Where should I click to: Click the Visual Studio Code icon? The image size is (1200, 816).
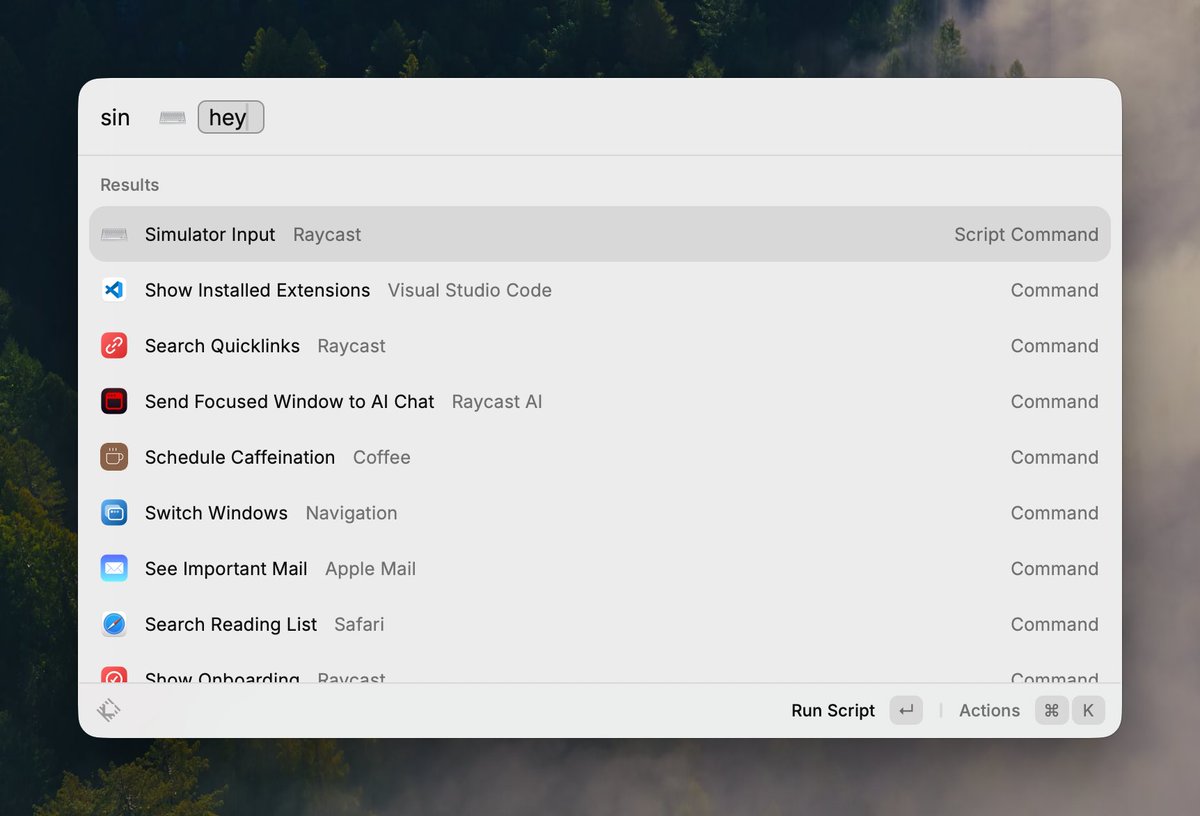coord(114,290)
